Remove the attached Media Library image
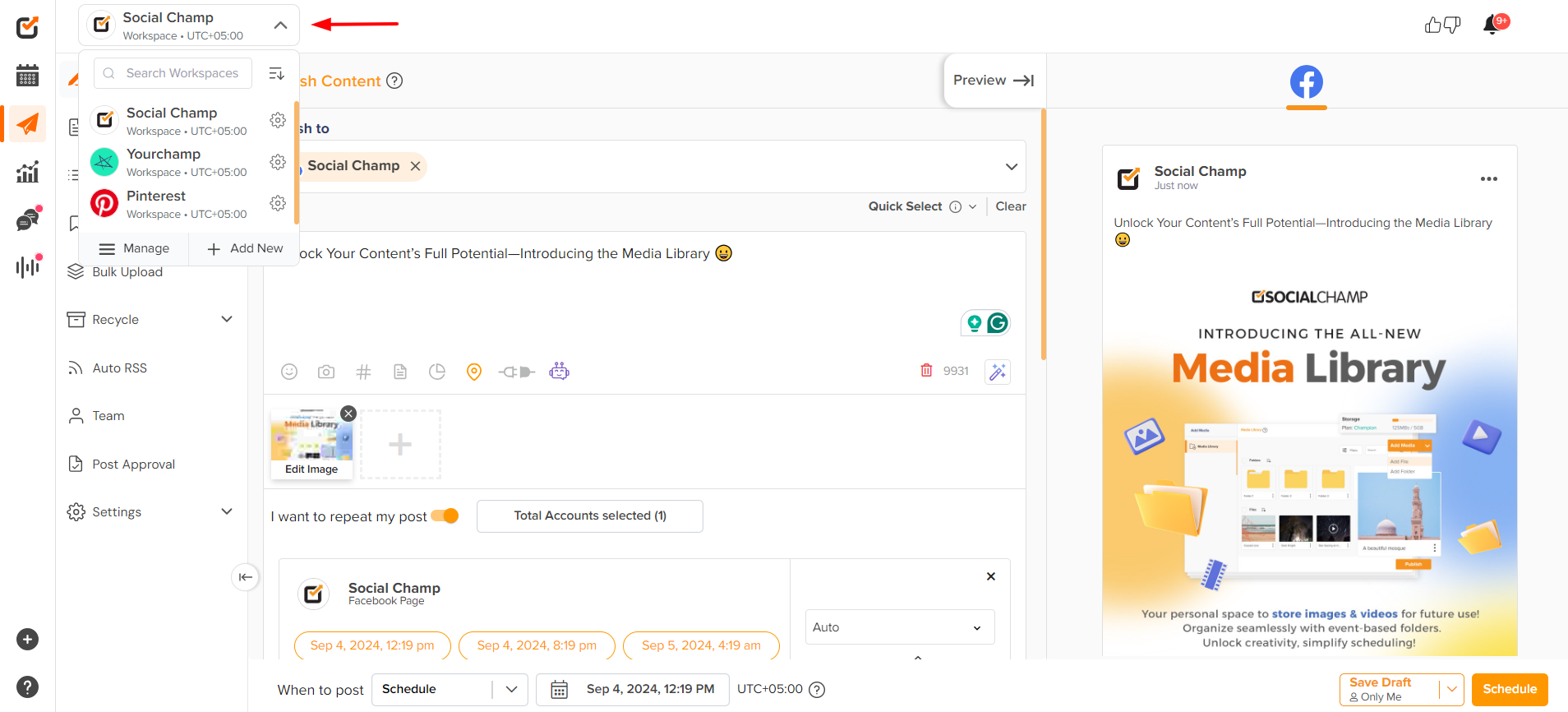Viewport: 1568px width, 712px height. [348, 414]
